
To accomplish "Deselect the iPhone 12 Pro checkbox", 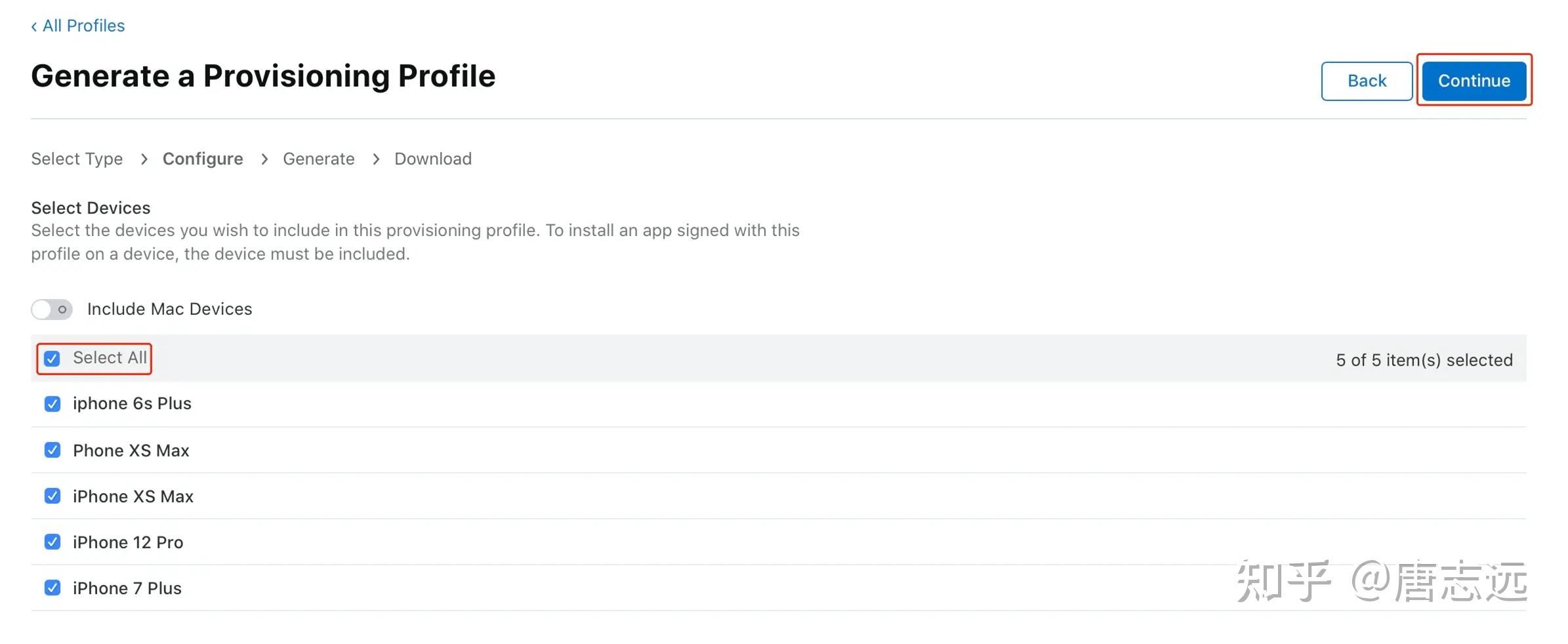I will click(52, 542).
